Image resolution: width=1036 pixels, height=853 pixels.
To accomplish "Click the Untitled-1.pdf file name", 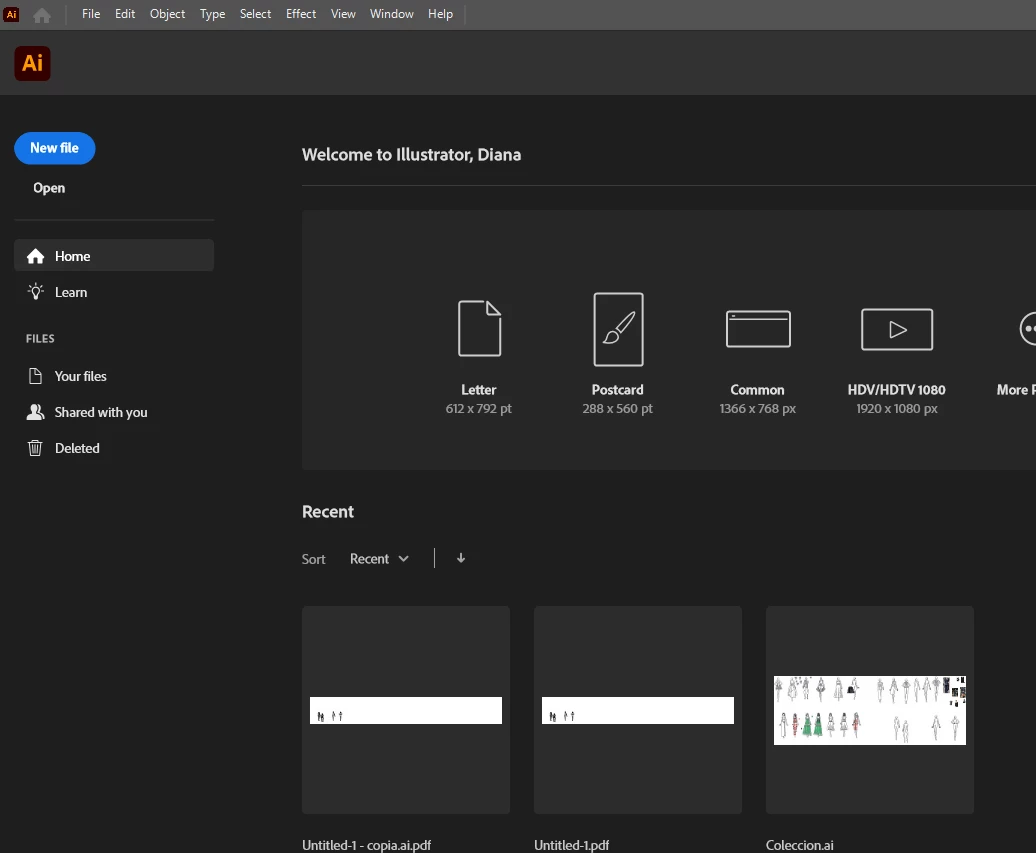I will click(x=572, y=844).
